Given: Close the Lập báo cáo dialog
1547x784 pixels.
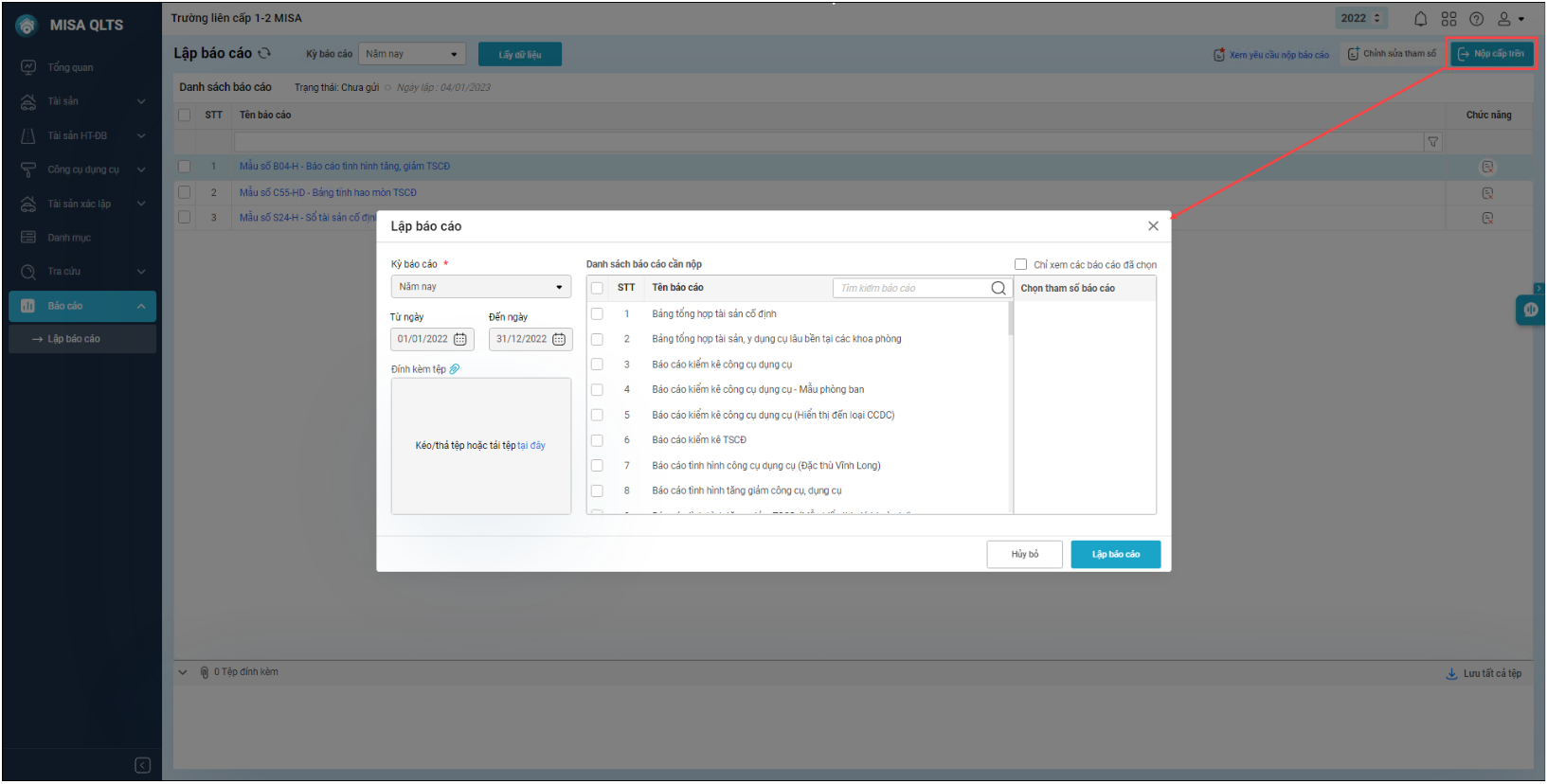Looking at the screenshot, I should pyautogui.click(x=1153, y=226).
